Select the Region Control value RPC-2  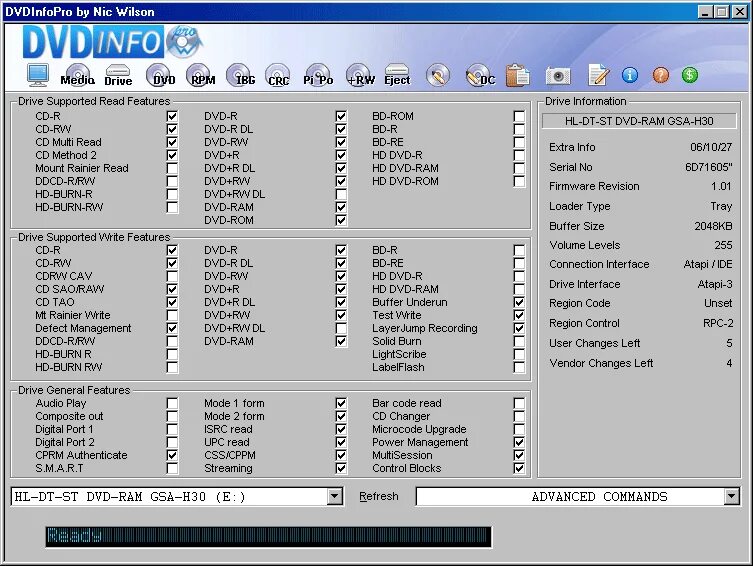718,323
